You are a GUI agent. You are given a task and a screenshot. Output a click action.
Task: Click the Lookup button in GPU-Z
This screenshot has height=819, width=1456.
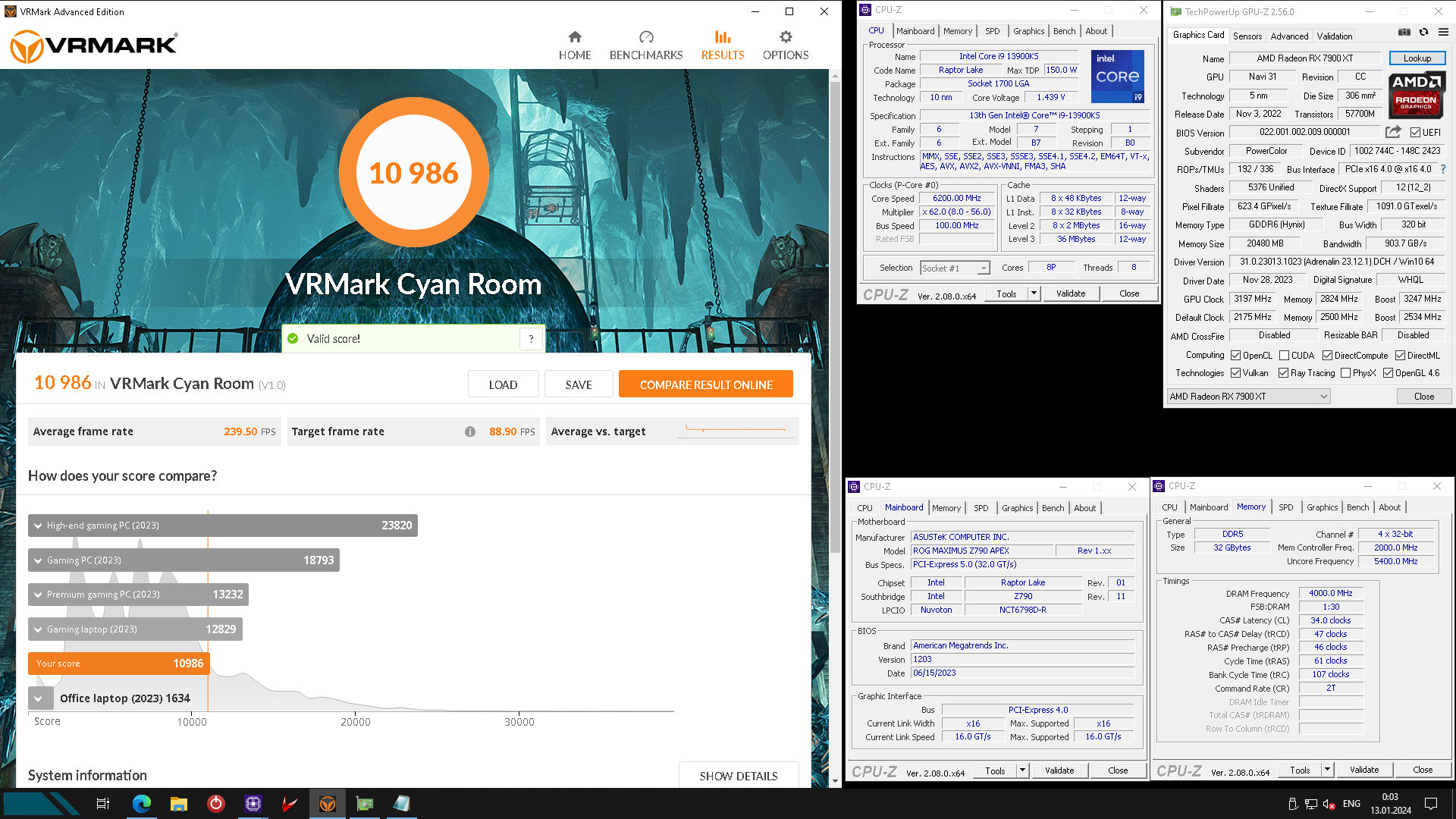point(1417,58)
